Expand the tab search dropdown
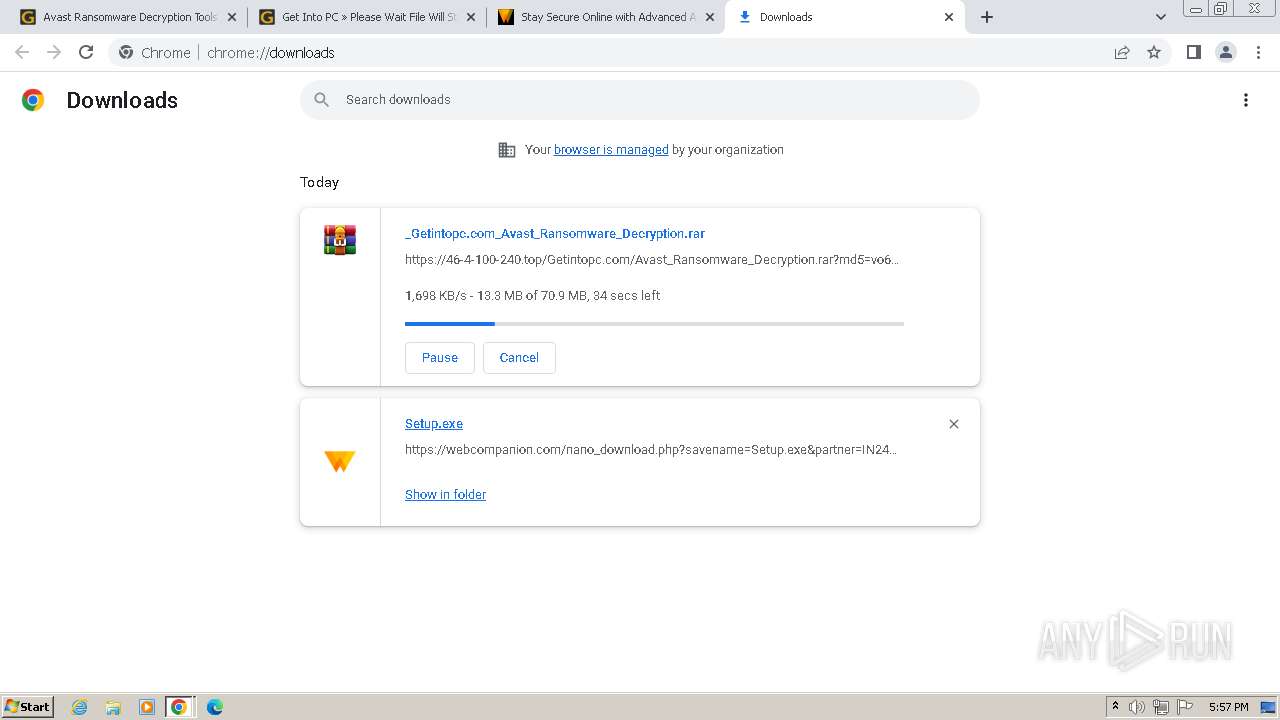1280x720 pixels. click(1160, 17)
